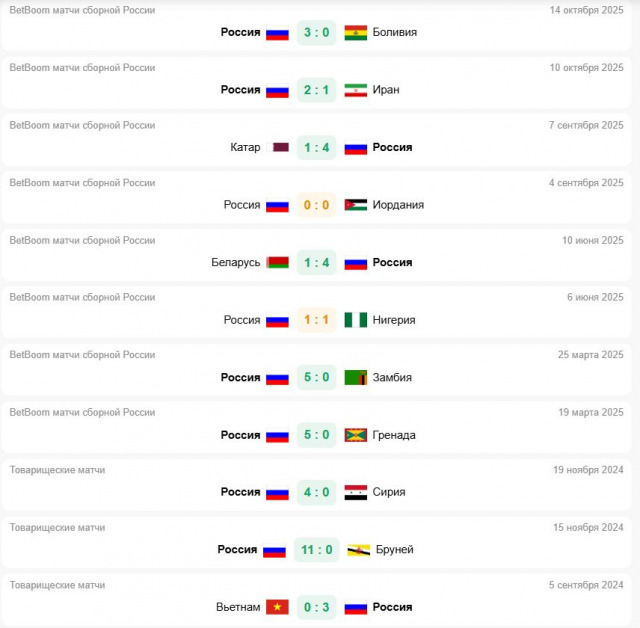Image resolution: width=640 pixels, height=628 pixels.
Task: Click the Zambia flag icon
Action: 355,378
